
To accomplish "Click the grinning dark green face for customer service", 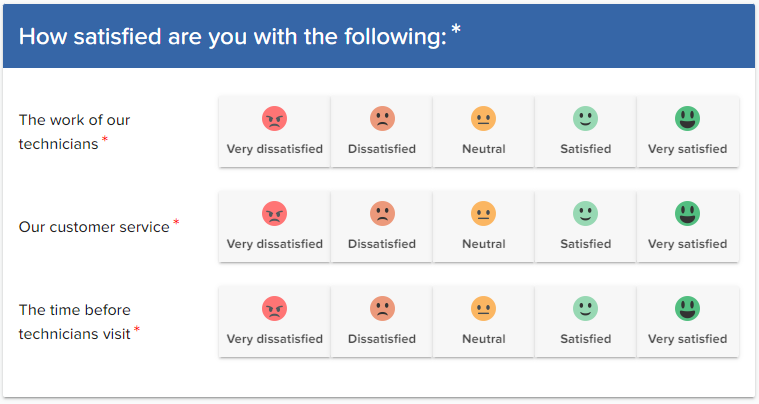I will pos(687,213).
